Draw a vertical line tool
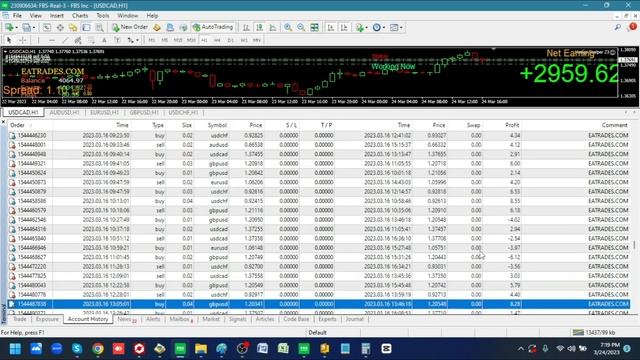Viewport: 640px width, 360px height. 38,40
